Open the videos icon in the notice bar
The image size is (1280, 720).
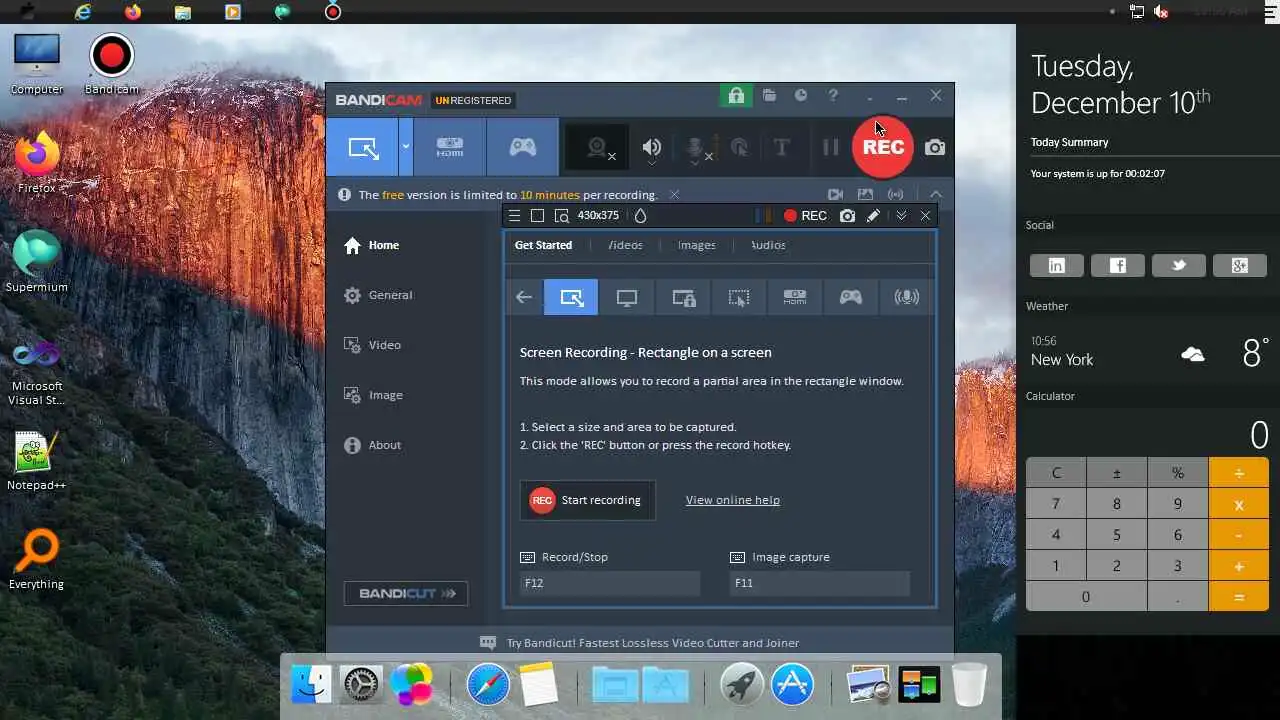pos(835,195)
